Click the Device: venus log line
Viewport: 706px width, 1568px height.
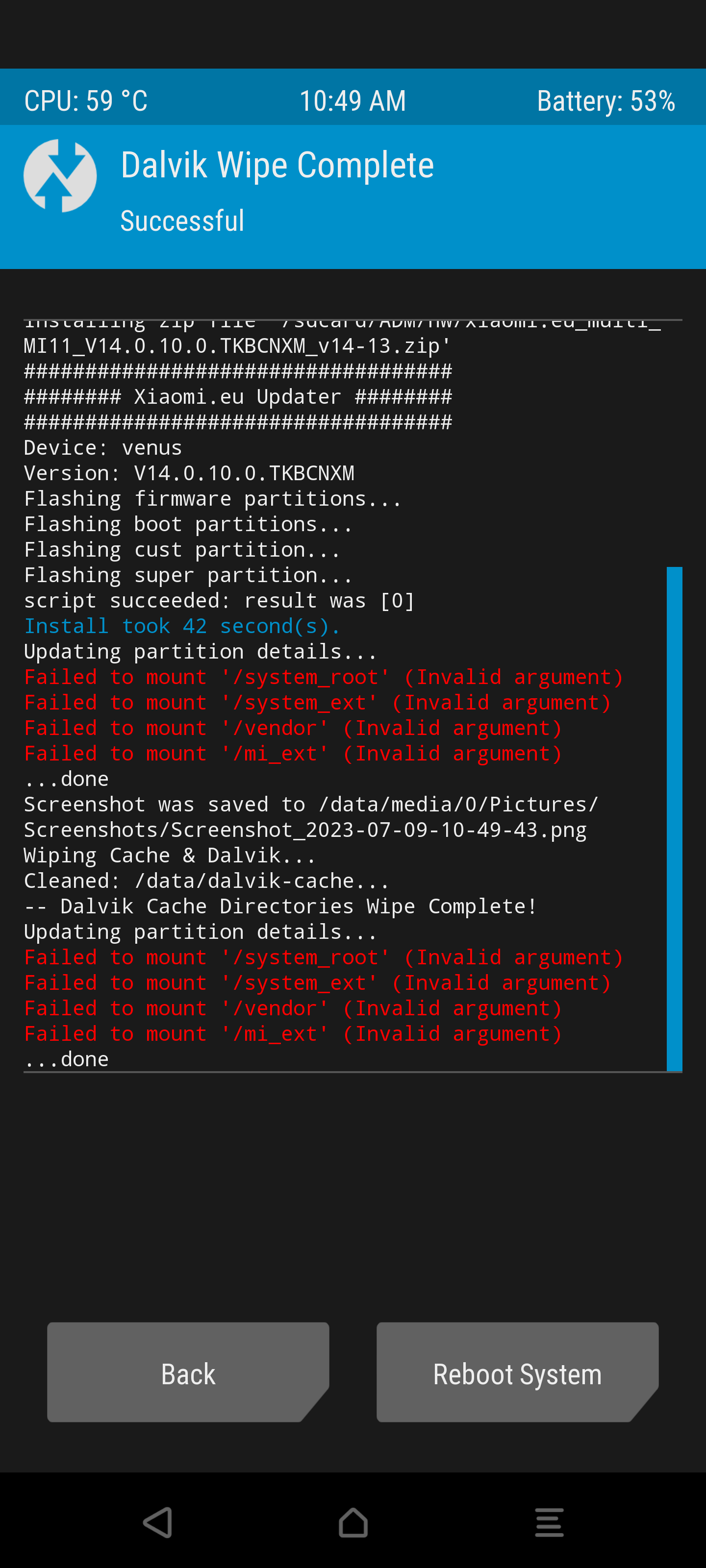(x=103, y=447)
